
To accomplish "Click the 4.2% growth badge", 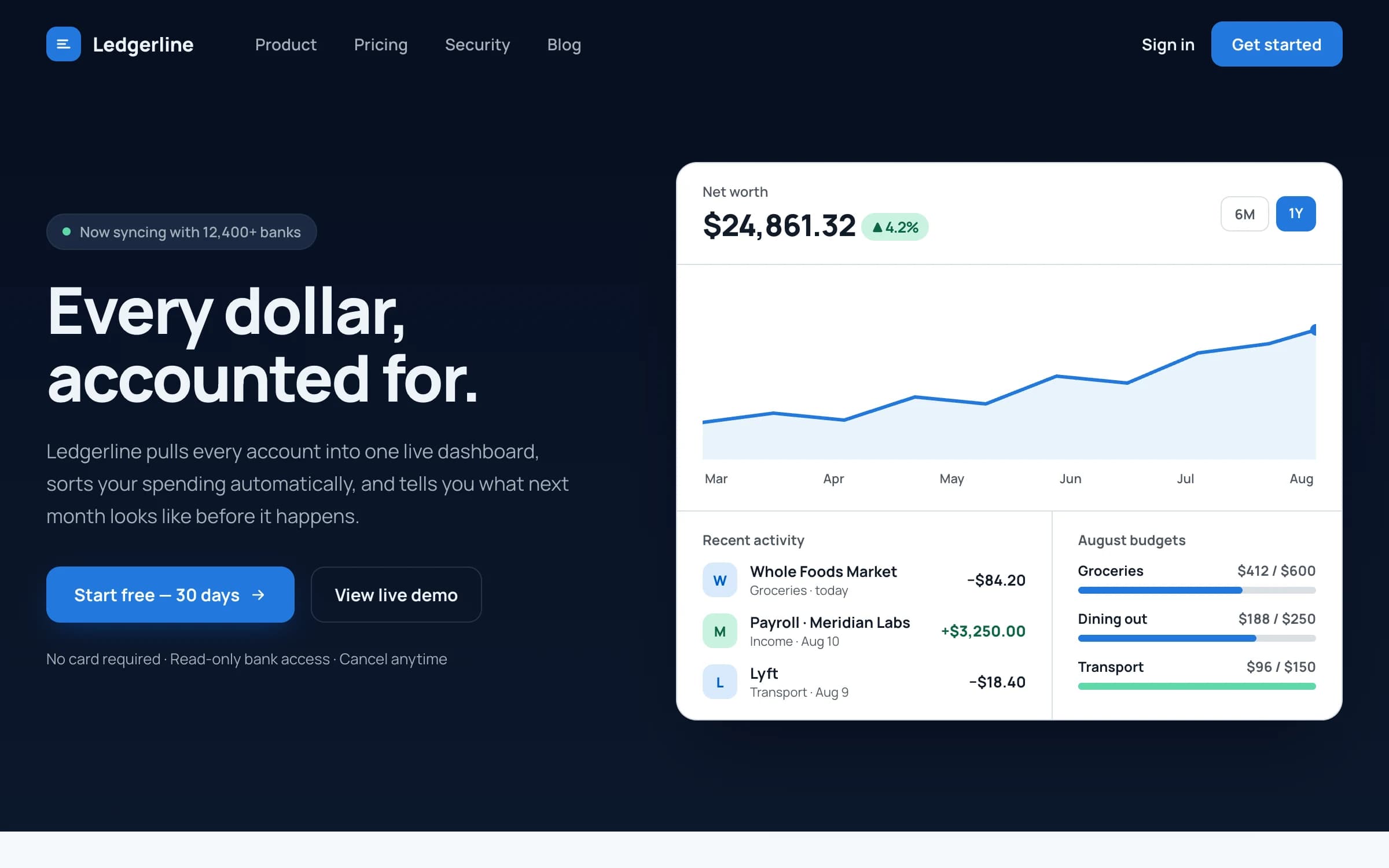I will click(x=895, y=227).
